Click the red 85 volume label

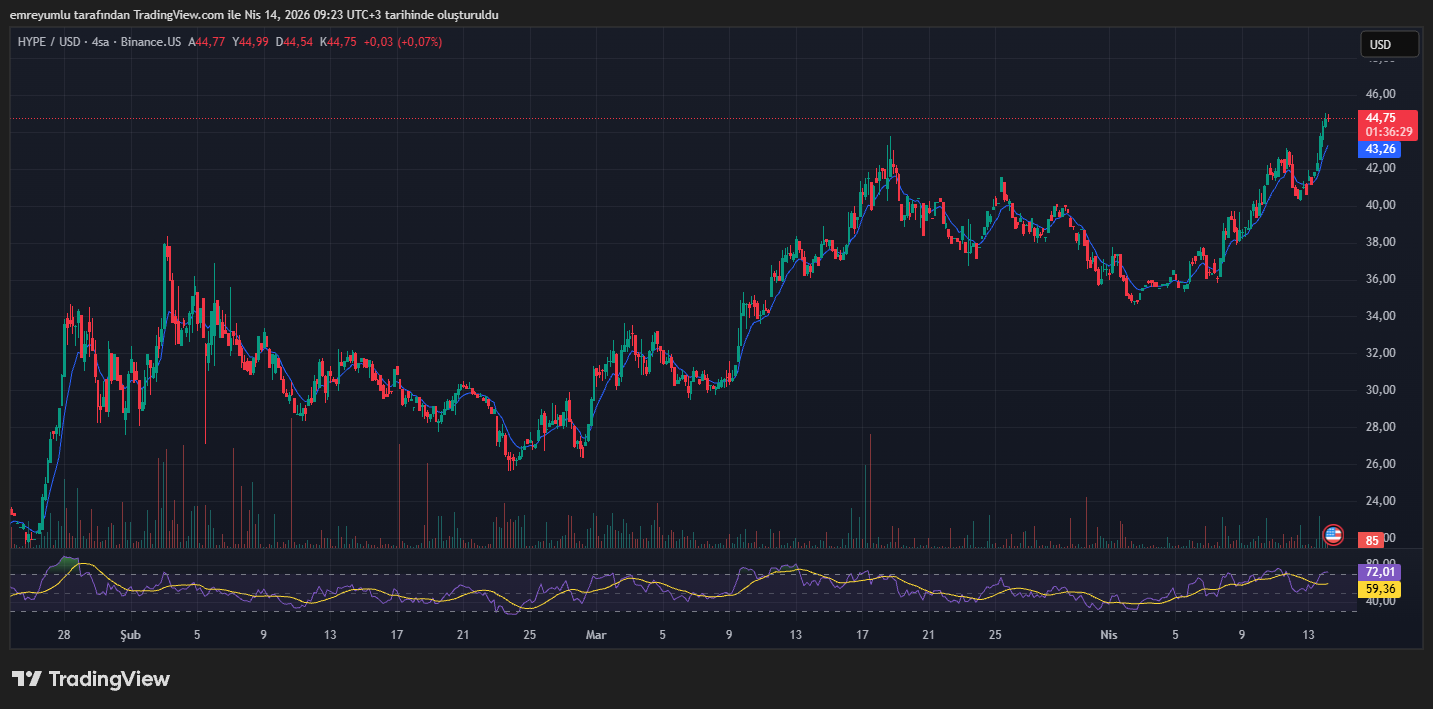click(x=1372, y=541)
